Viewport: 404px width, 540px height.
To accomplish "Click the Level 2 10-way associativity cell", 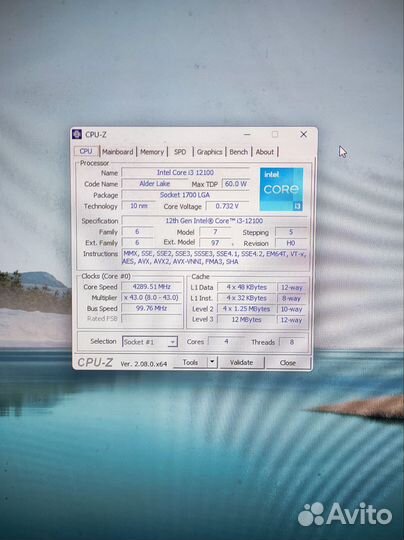I will (x=292, y=309).
